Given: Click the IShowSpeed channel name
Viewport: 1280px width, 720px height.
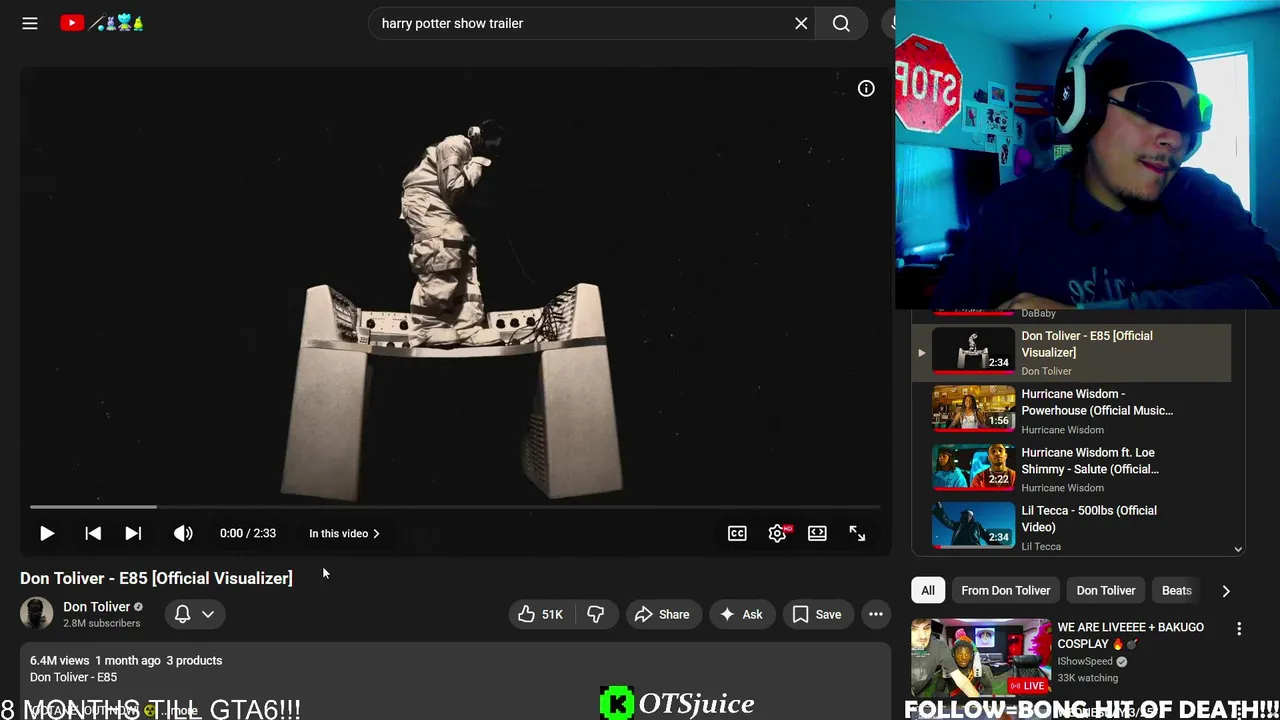Looking at the screenshot, I should click(x=1085, y=661).
